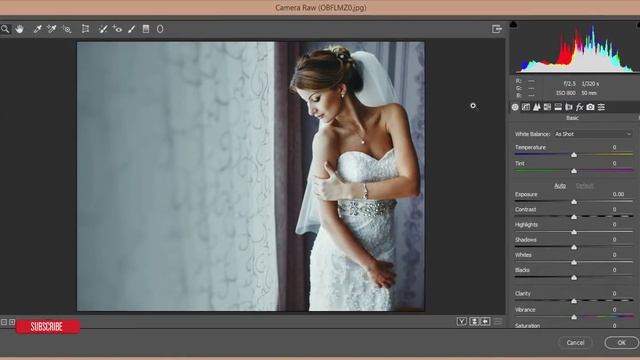Select the Spot Removal tool
The height and width of the screenshot is (360, 640).
tap(103, 29)
